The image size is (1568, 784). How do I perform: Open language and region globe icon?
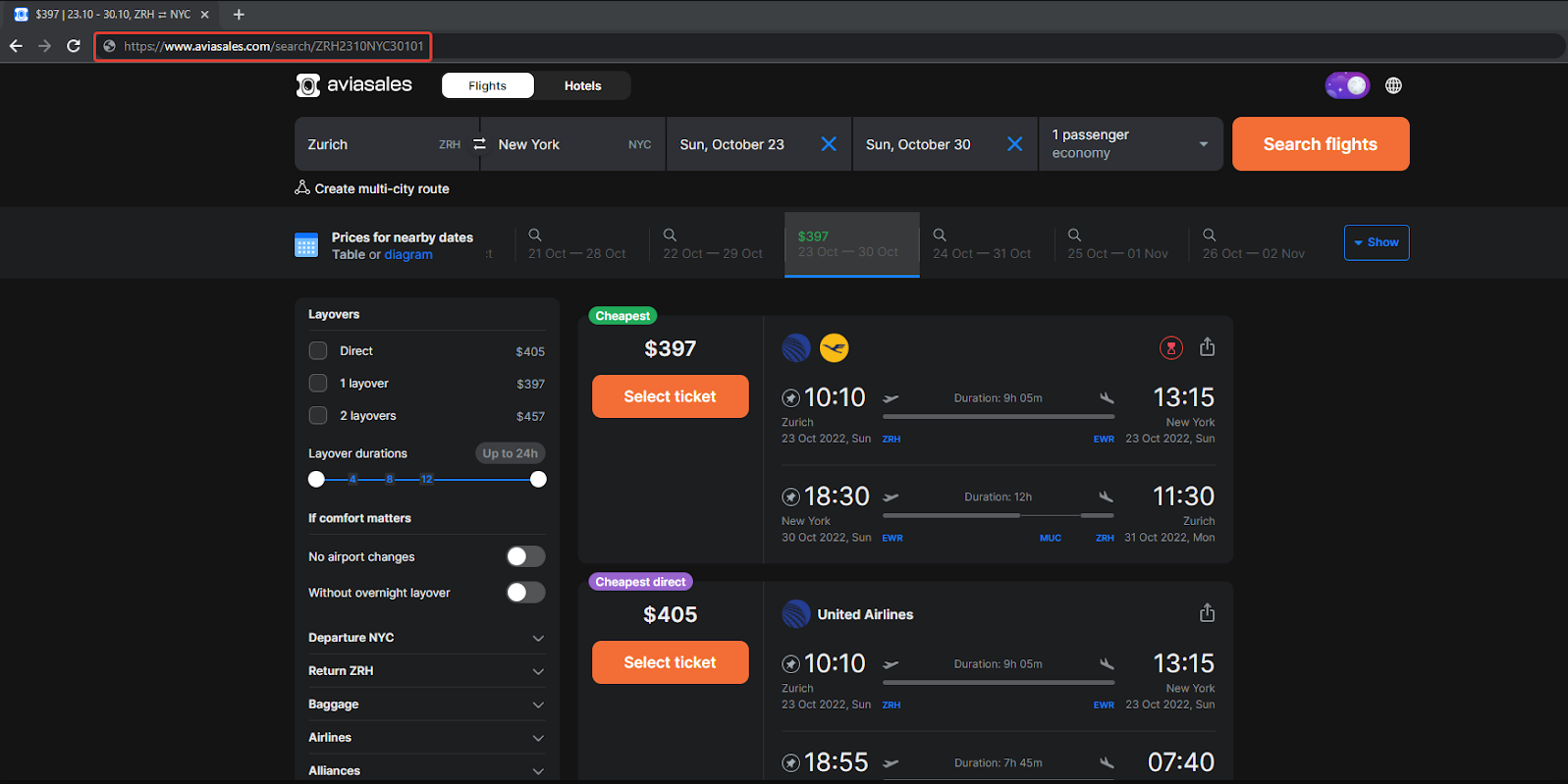[x=1393, y=85]
